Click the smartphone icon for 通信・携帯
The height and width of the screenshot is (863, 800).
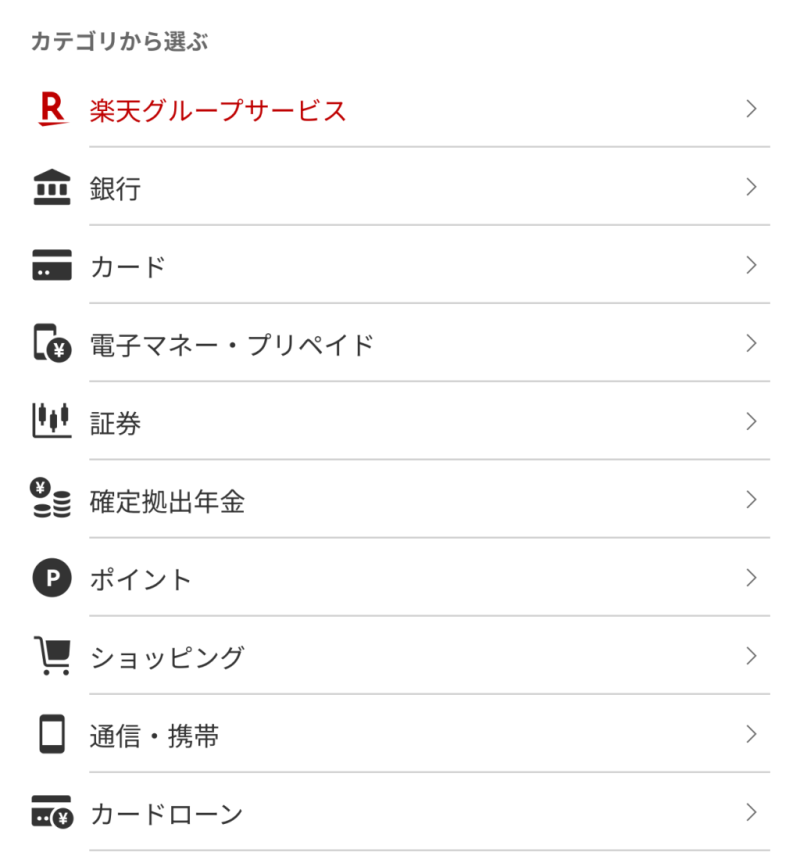[52, 735]
